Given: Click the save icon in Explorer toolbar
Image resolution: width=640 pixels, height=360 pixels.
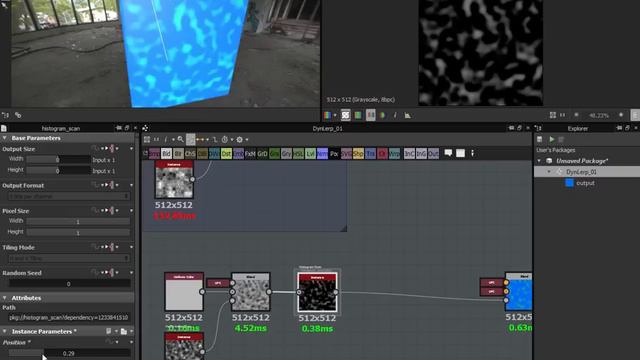Looking at the screenshot, I should pyautogui.click(x=539, y=140).
